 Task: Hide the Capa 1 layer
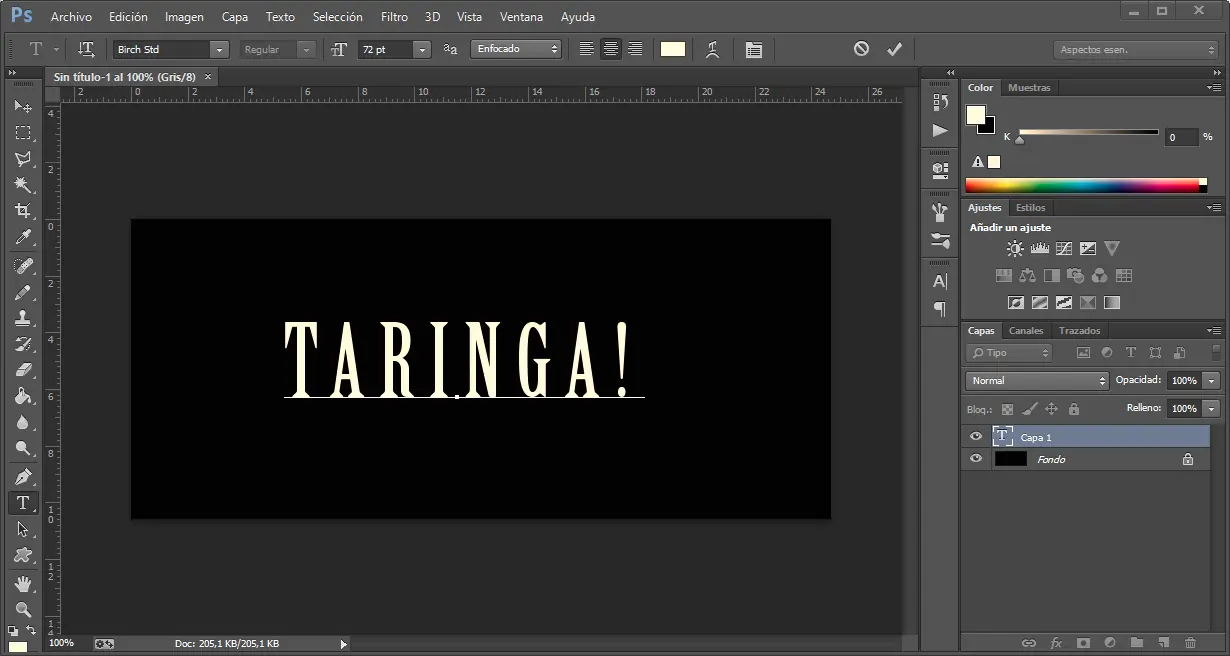976,436
